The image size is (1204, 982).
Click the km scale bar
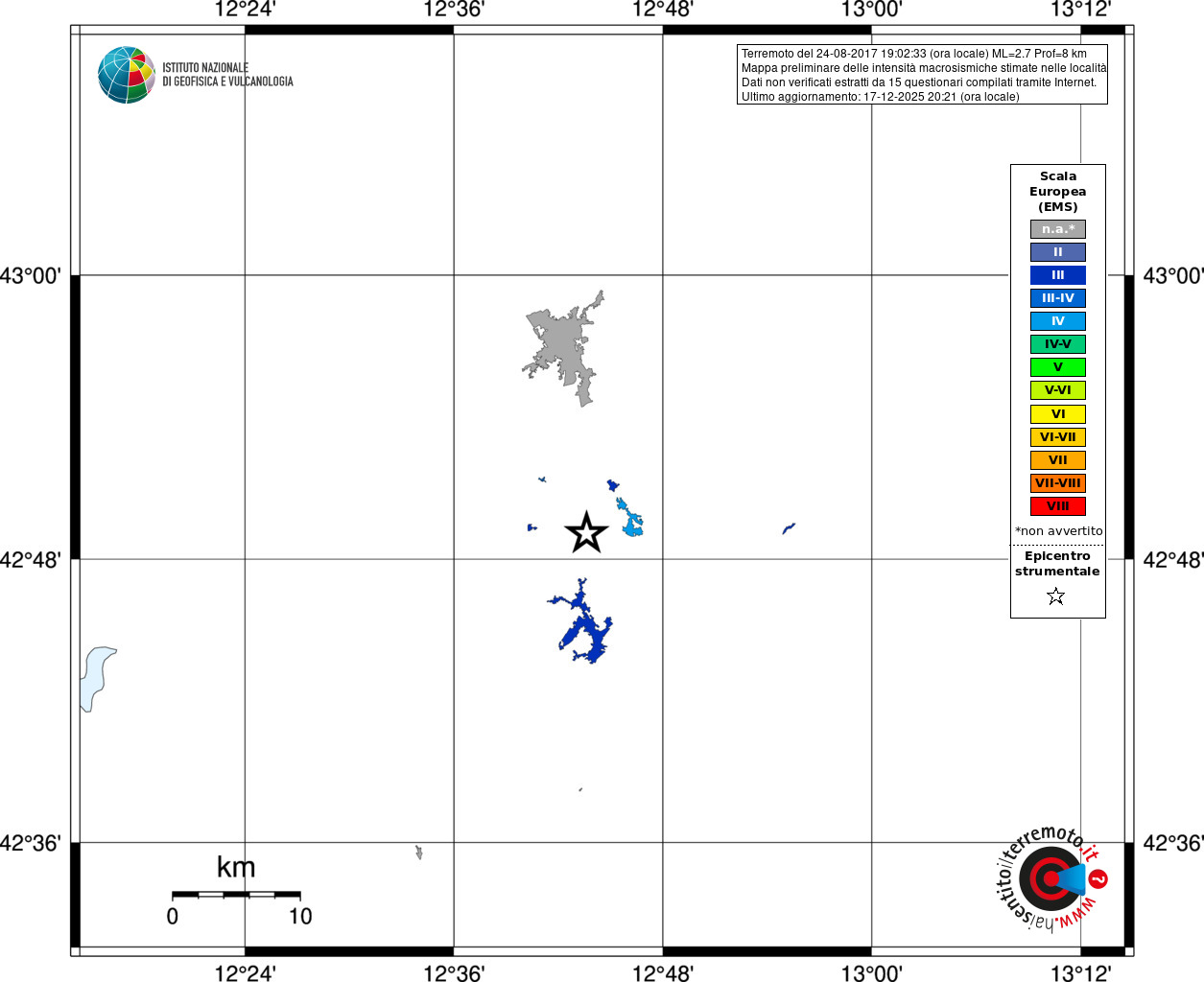click(x=236, y=895)
